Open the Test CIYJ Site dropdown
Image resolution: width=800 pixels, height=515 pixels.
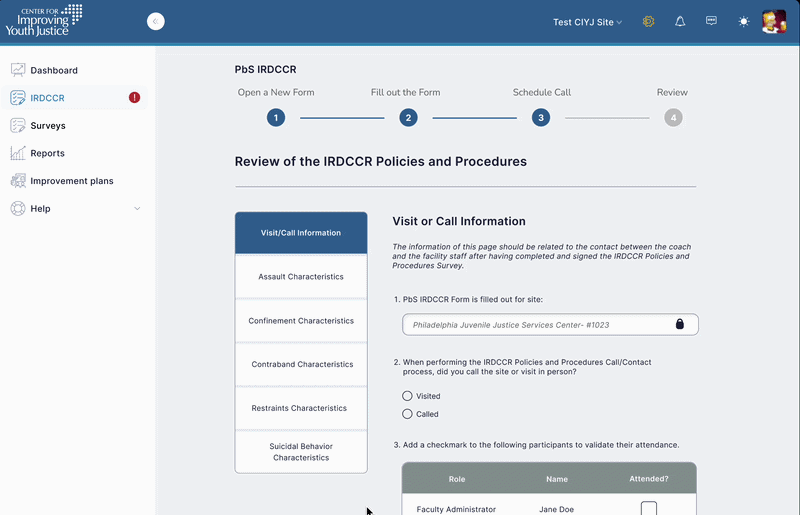tap(588, 22)
